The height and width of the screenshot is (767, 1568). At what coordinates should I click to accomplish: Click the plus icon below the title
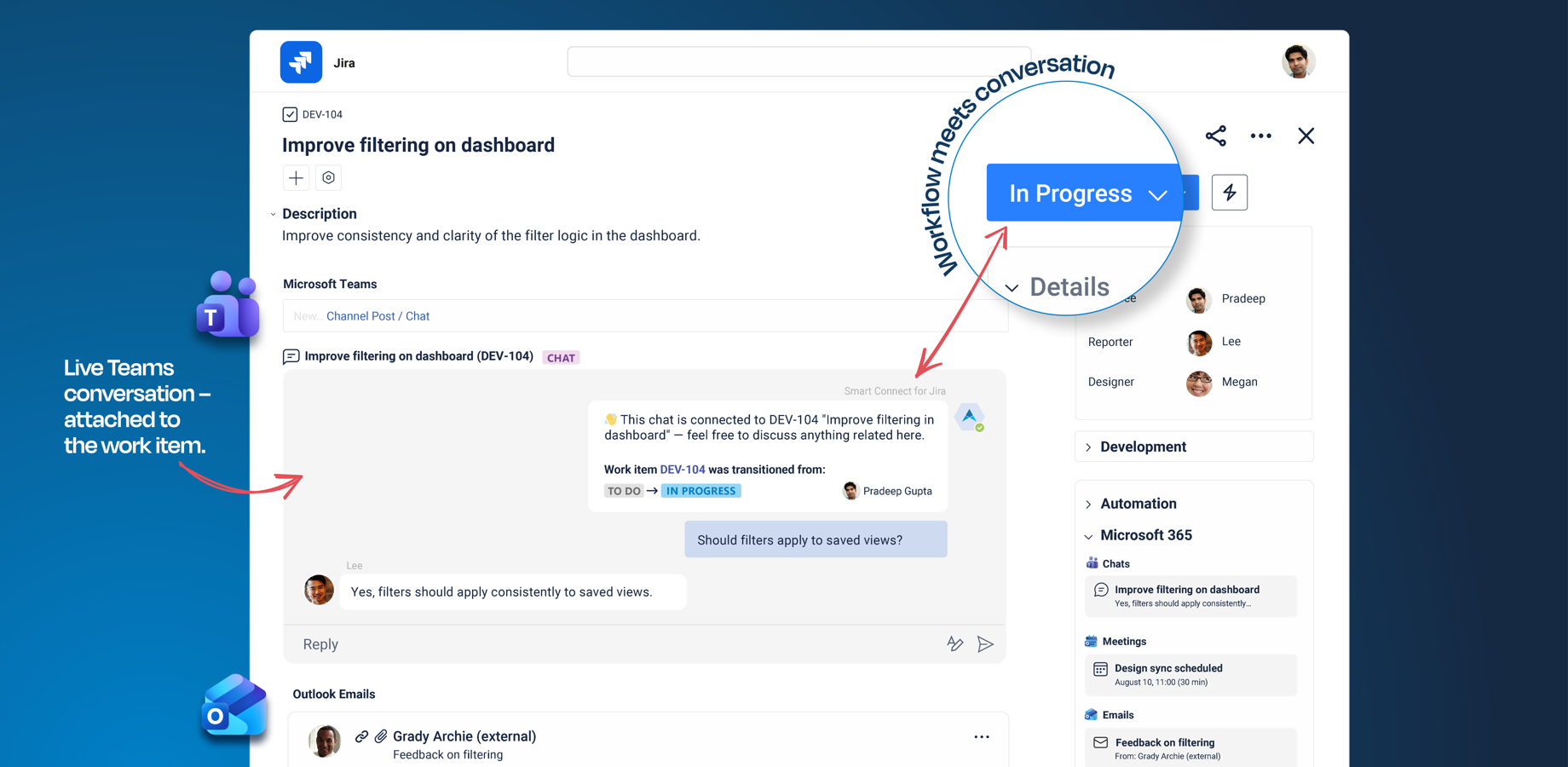coord(296,177)
